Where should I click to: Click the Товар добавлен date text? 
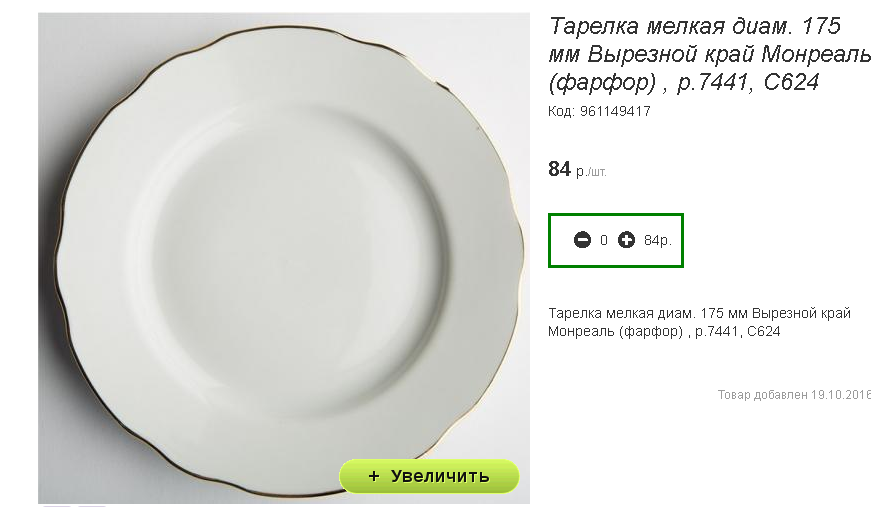coord(794,395)
